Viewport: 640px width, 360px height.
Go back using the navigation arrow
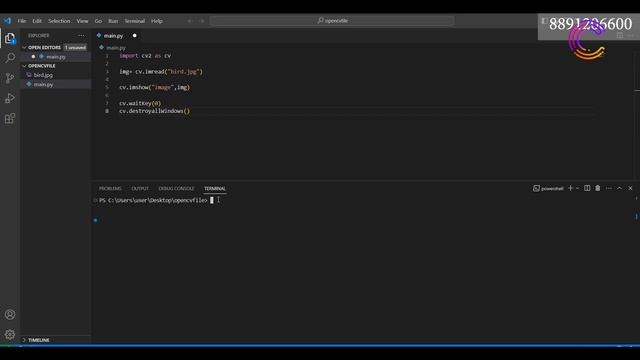point(190,21)
